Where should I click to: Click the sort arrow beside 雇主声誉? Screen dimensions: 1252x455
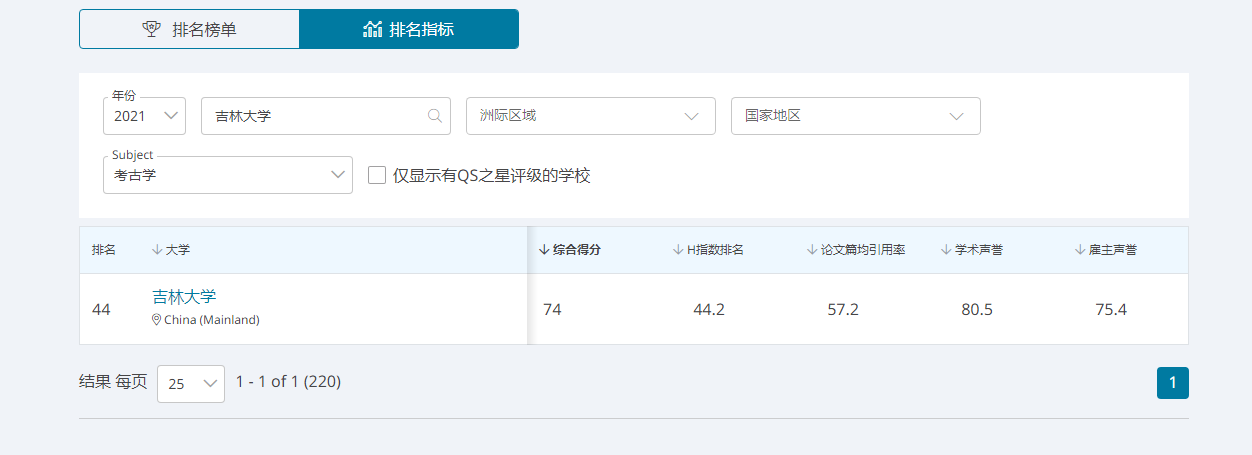point(1080,250)
